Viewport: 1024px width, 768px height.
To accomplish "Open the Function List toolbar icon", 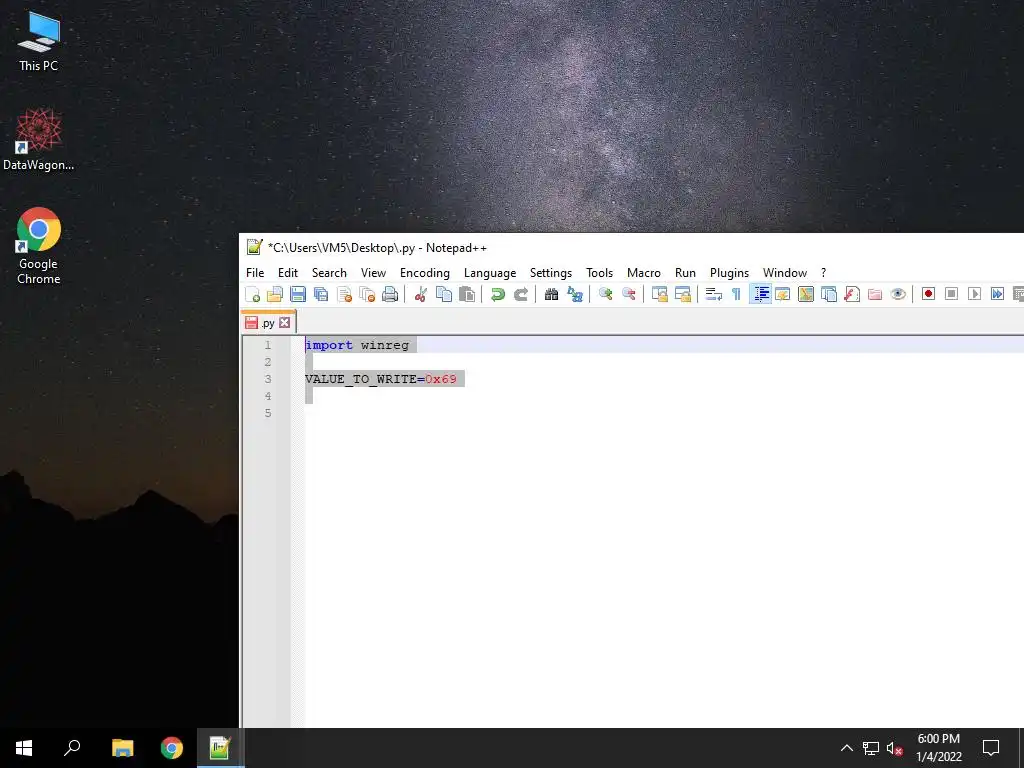I will click(x=852, y=294).
